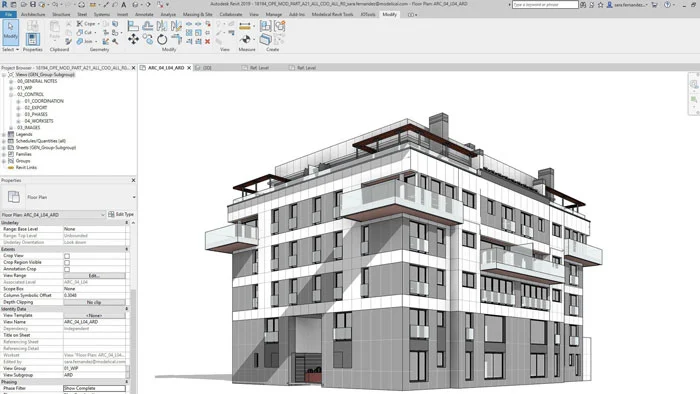Open the Properties palette ribbon button

coord(32,39)
